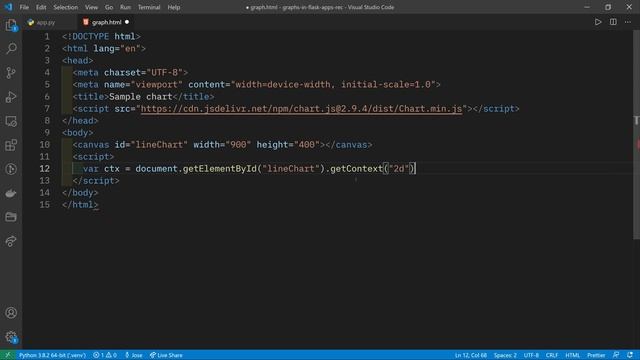Open the editor More Actions ellipsis

click(628, 22)
